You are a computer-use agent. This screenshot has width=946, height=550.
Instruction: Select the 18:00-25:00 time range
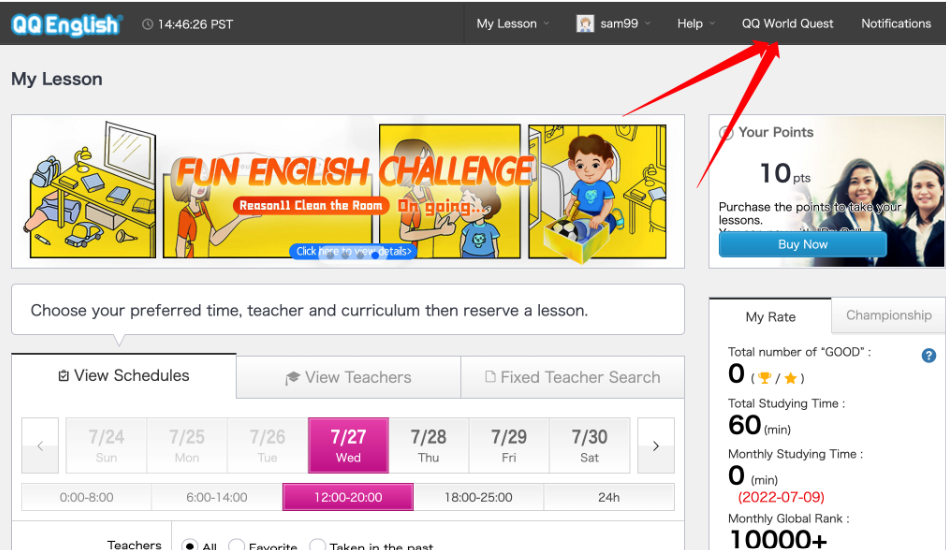[x=478, y=497]
